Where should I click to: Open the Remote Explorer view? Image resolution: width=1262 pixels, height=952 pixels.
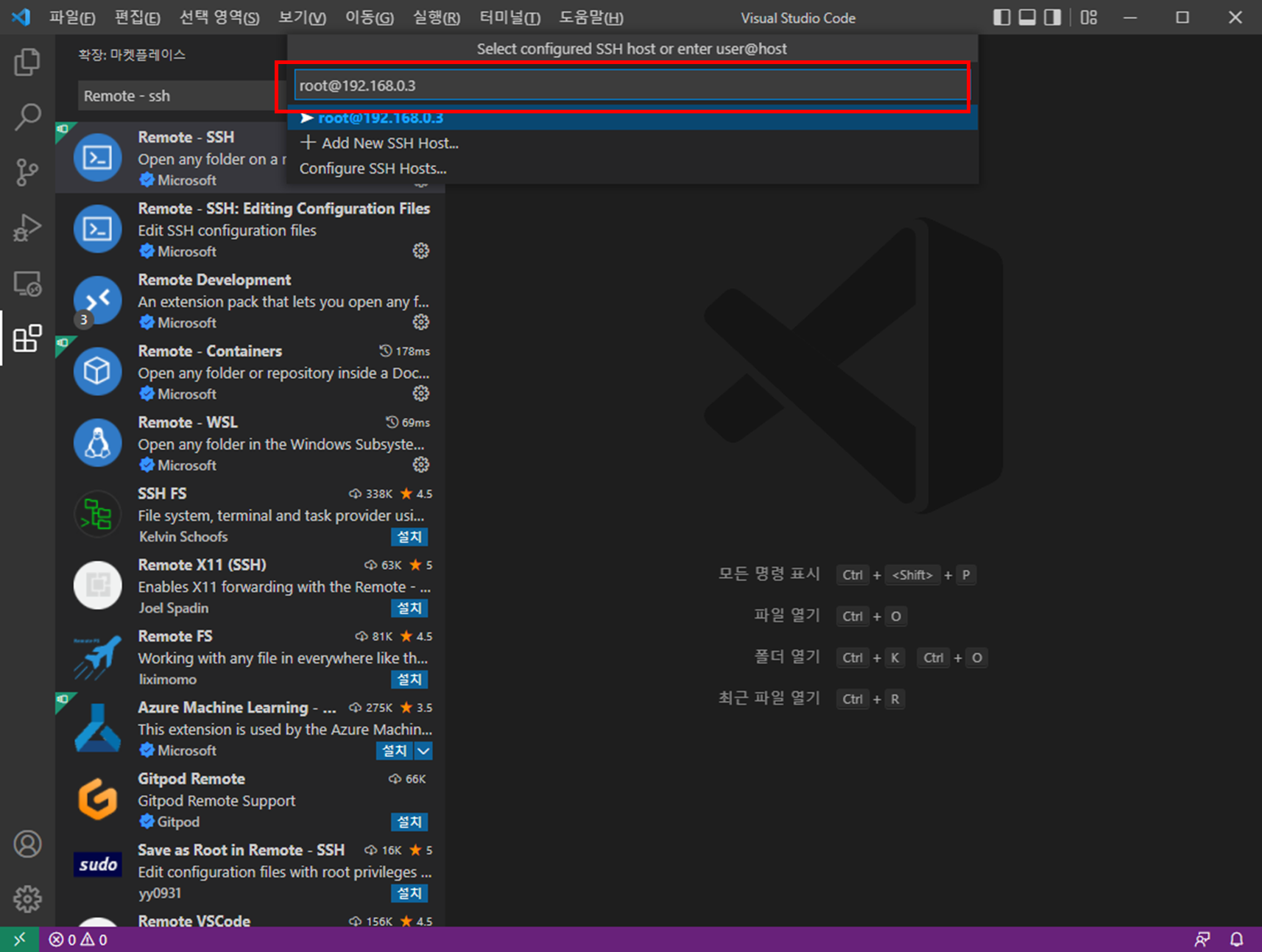[x=27, y=283]
